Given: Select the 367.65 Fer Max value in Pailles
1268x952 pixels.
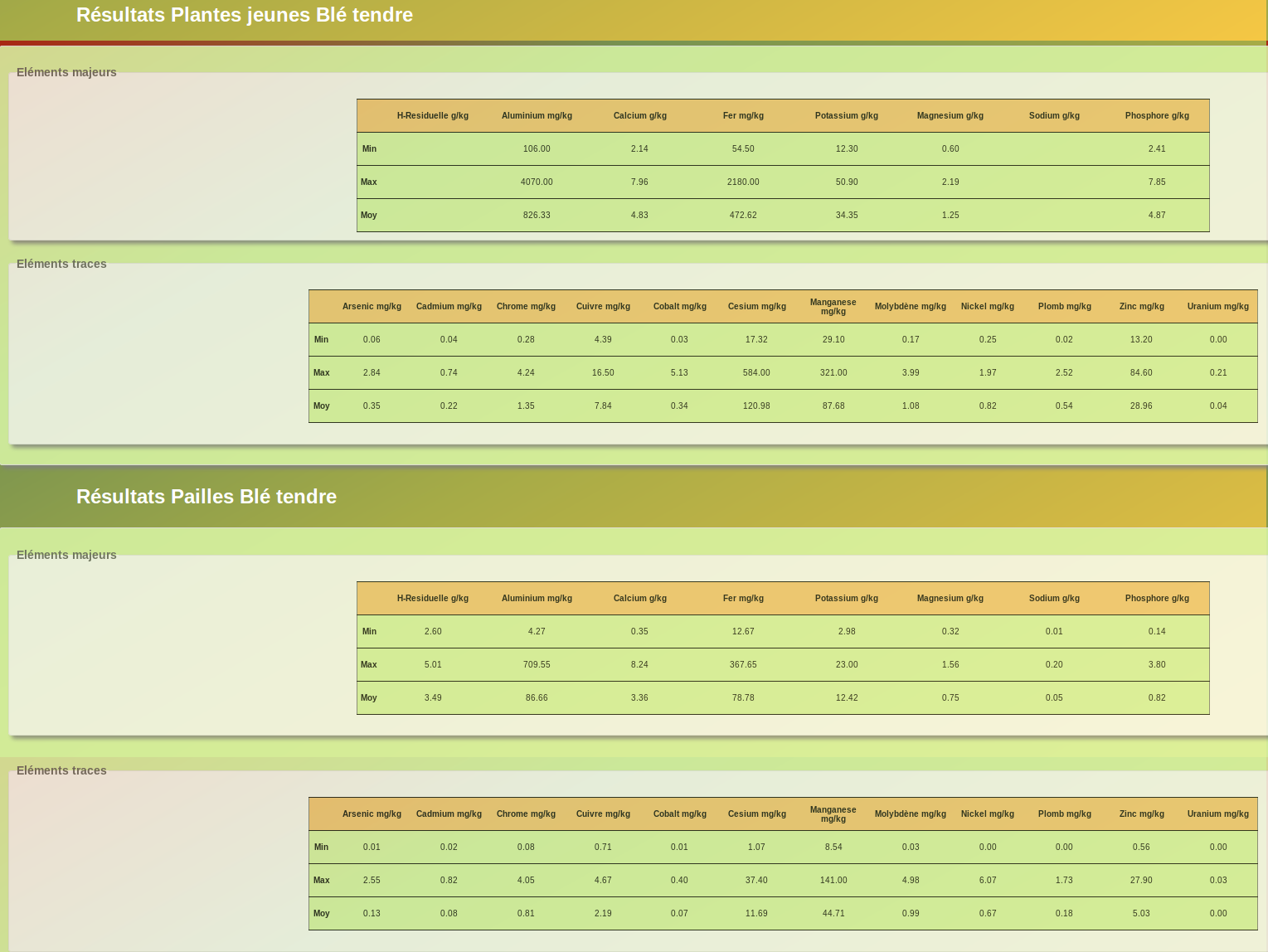Looking at the screenshot, I should pyautogui.click(x=743, y=664).
